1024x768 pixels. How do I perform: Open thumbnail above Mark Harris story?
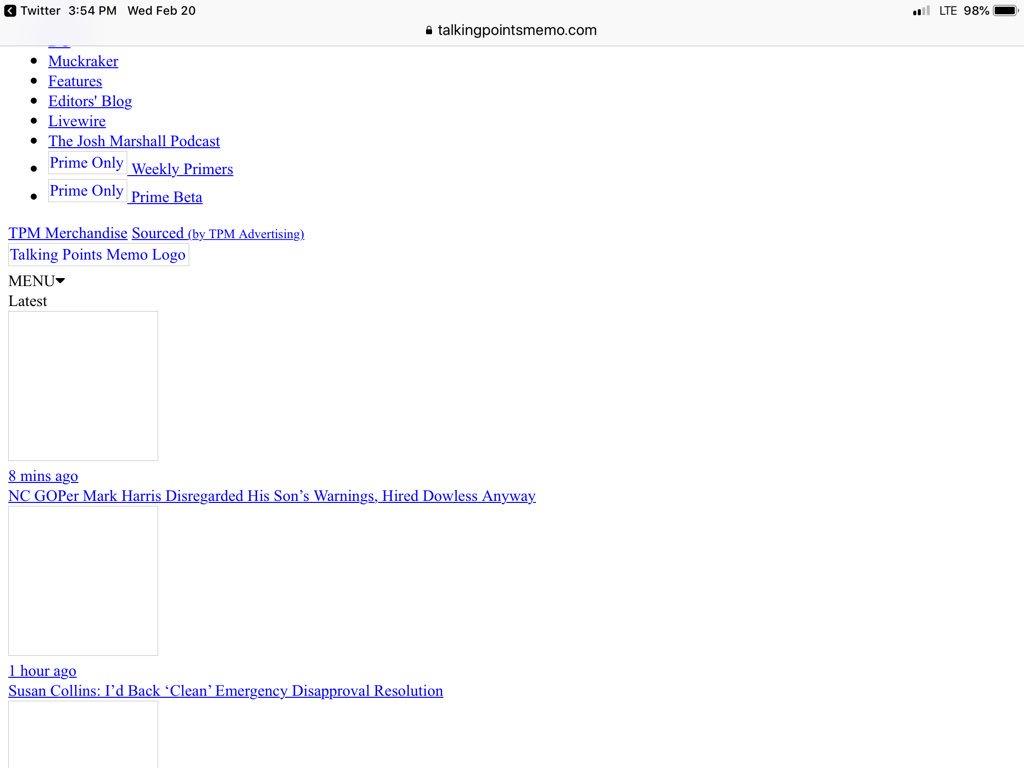[83, 386]
